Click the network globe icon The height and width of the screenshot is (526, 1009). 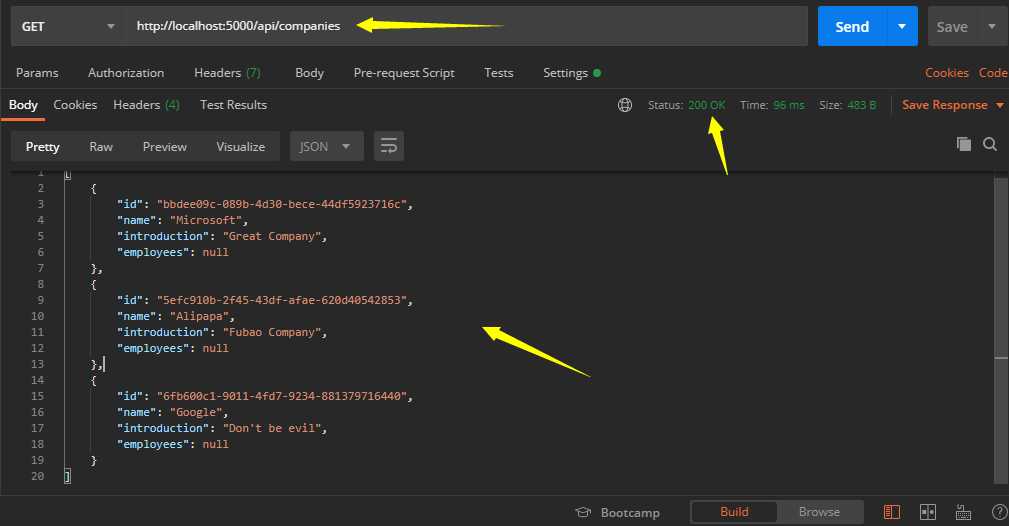click(625, 105)
